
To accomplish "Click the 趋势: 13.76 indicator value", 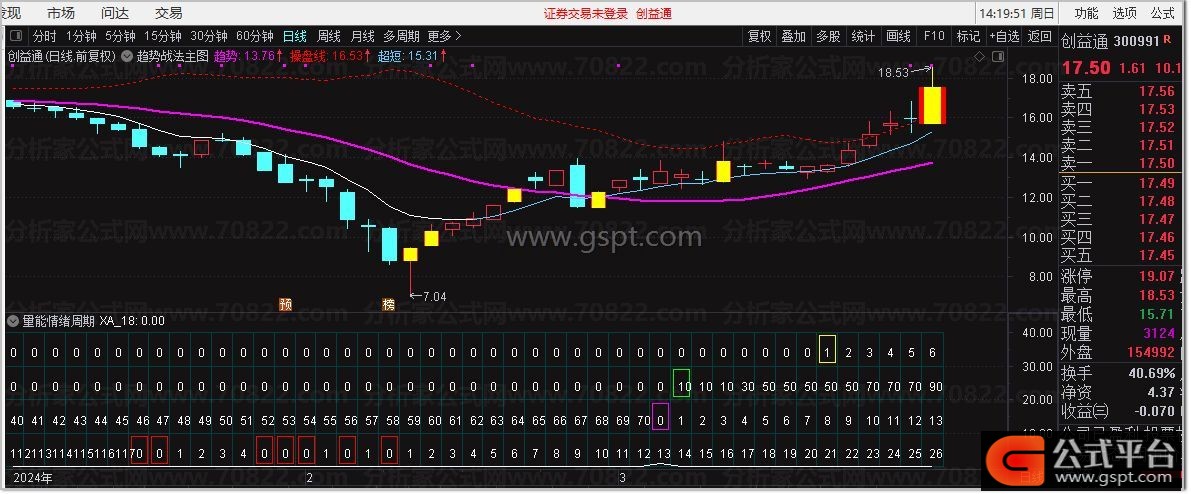I will click(x=248, y=56).
